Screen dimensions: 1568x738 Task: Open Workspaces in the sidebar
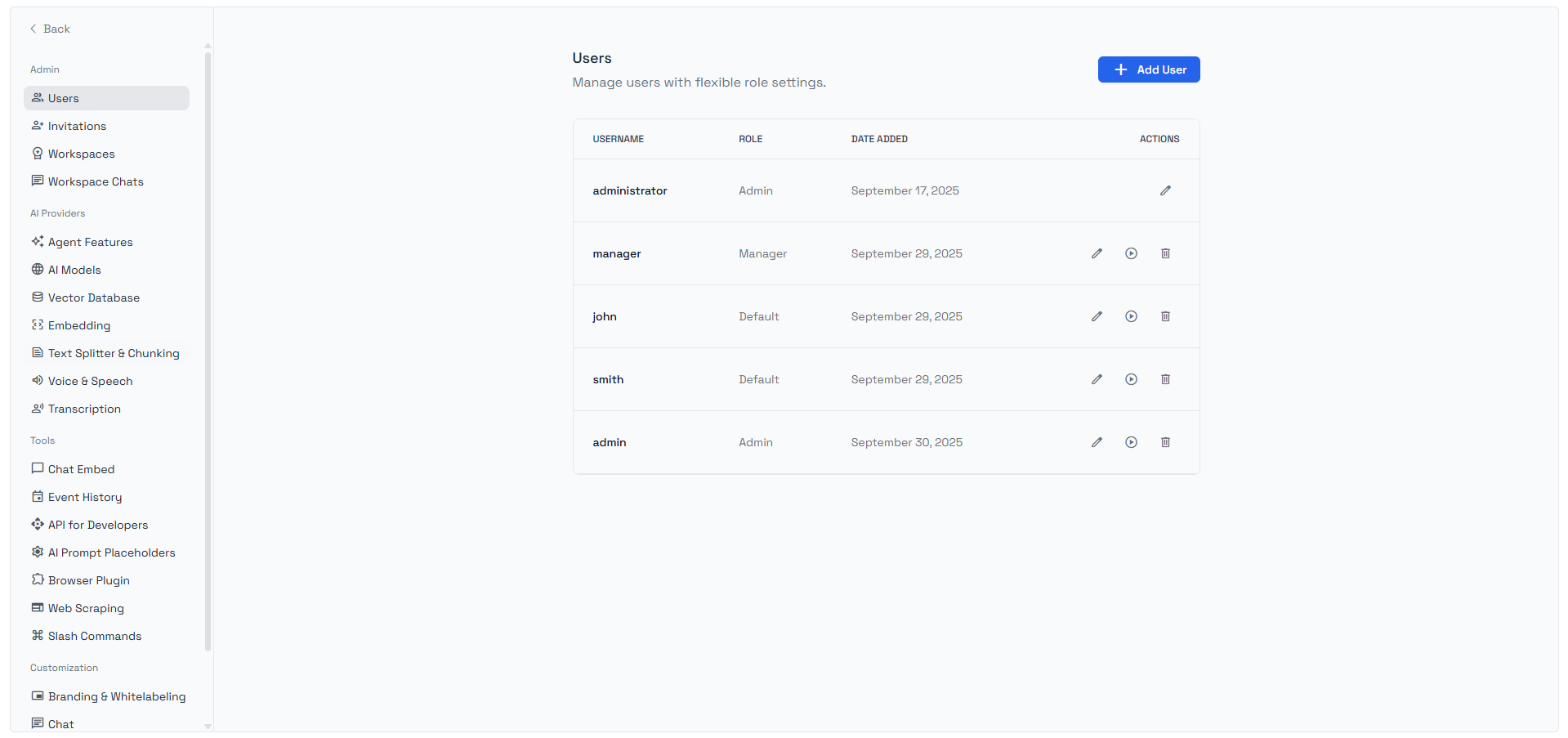pyautogui.click(x=81, y=154)
